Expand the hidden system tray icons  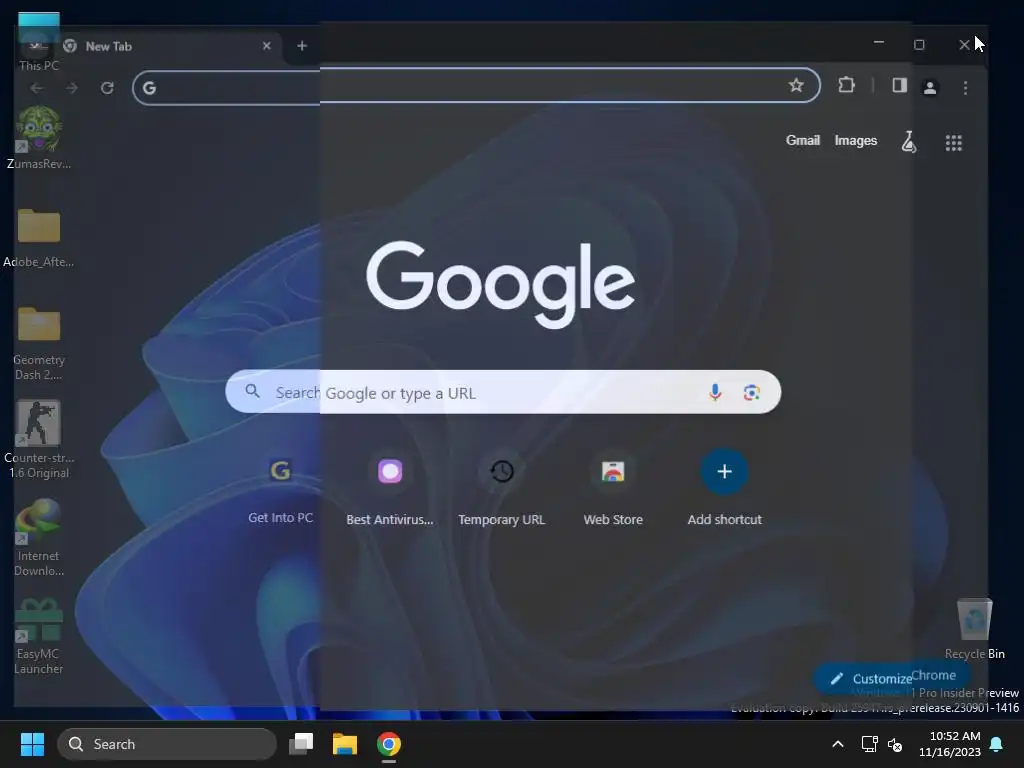click(838, 744)
